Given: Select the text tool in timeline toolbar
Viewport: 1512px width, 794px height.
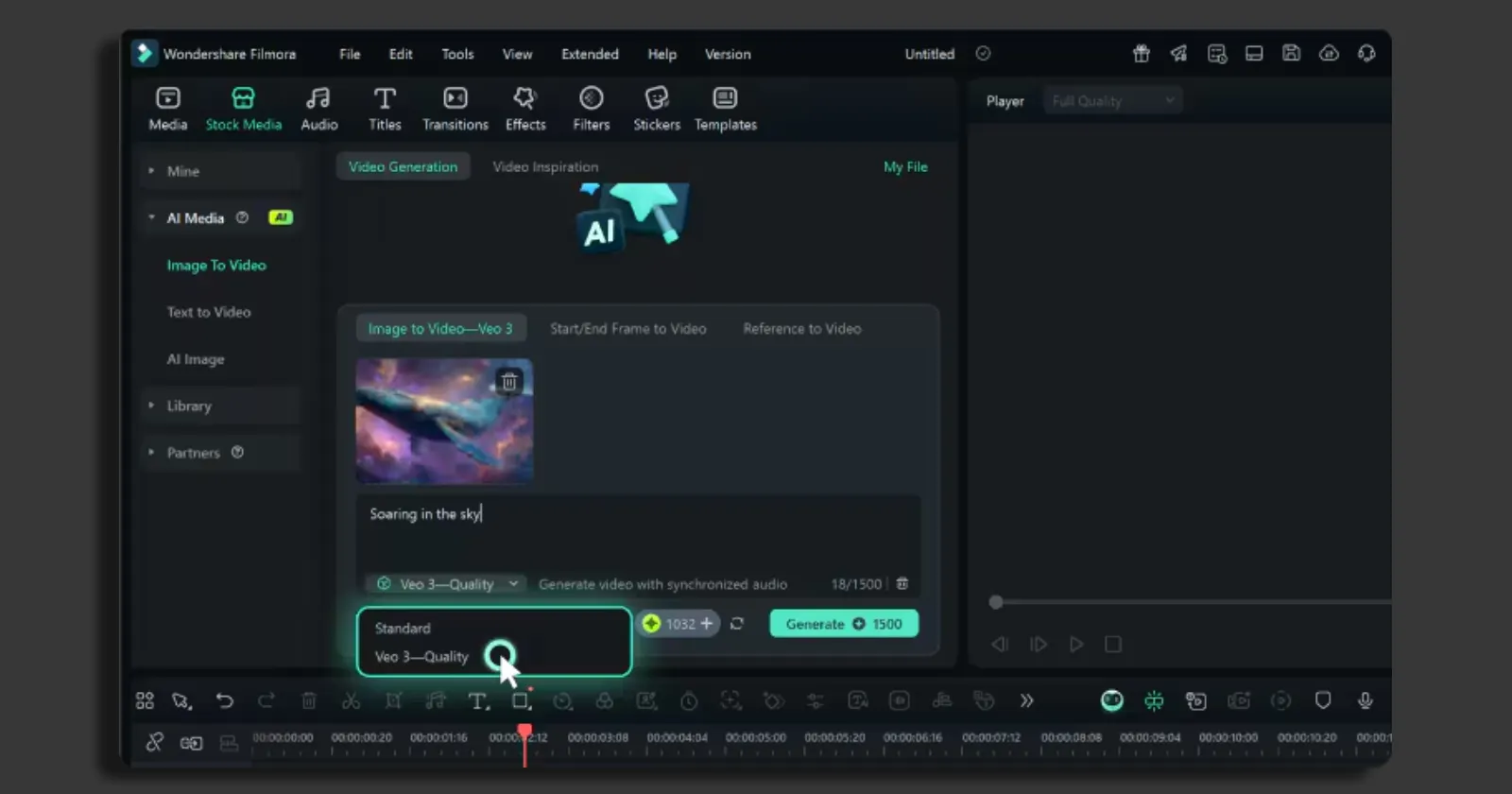Looking at the screenshot, I should pos(478,700).
